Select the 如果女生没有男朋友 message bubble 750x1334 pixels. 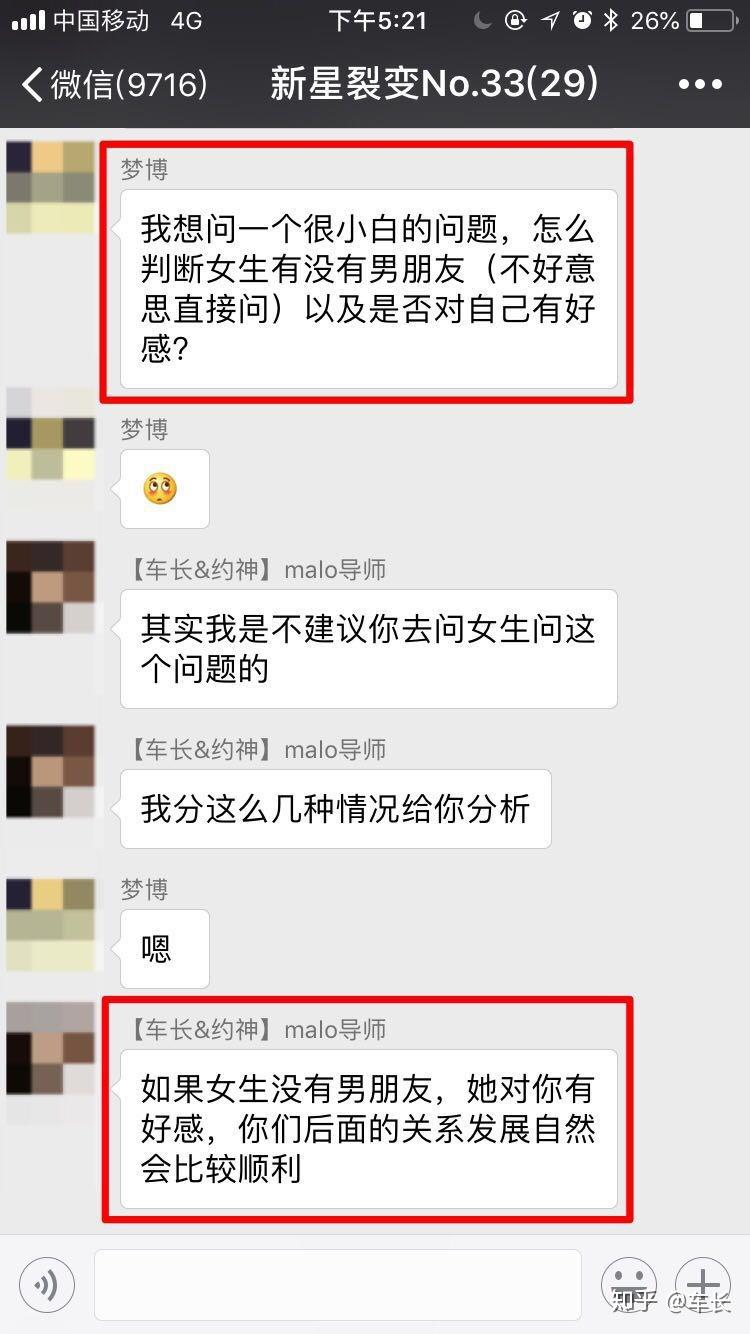(x=368, y=1129)
